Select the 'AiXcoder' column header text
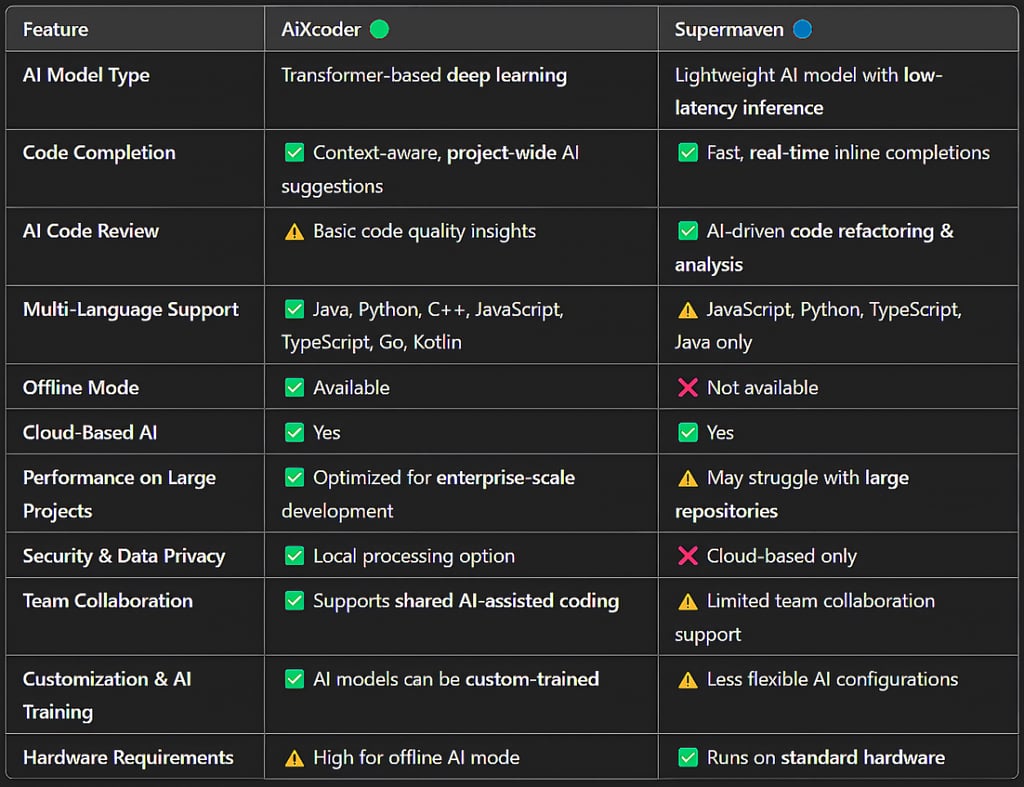 point(321,29)
